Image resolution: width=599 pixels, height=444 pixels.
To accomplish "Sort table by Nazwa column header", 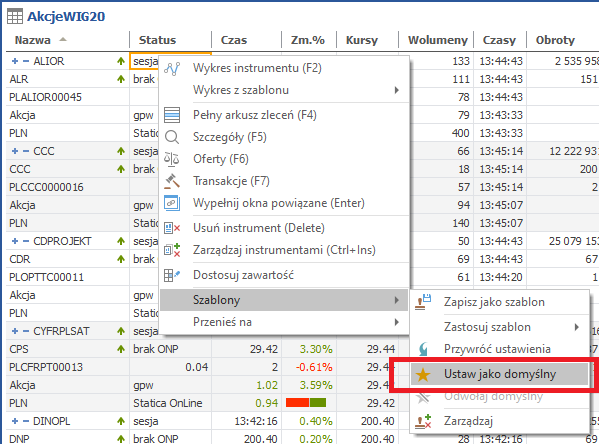I will [32, 40].
